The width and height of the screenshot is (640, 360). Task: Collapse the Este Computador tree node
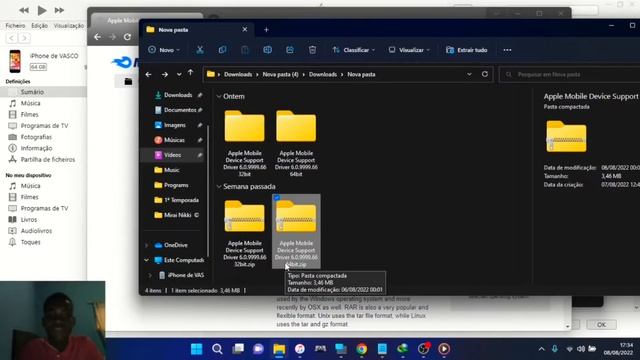point(147,260)
